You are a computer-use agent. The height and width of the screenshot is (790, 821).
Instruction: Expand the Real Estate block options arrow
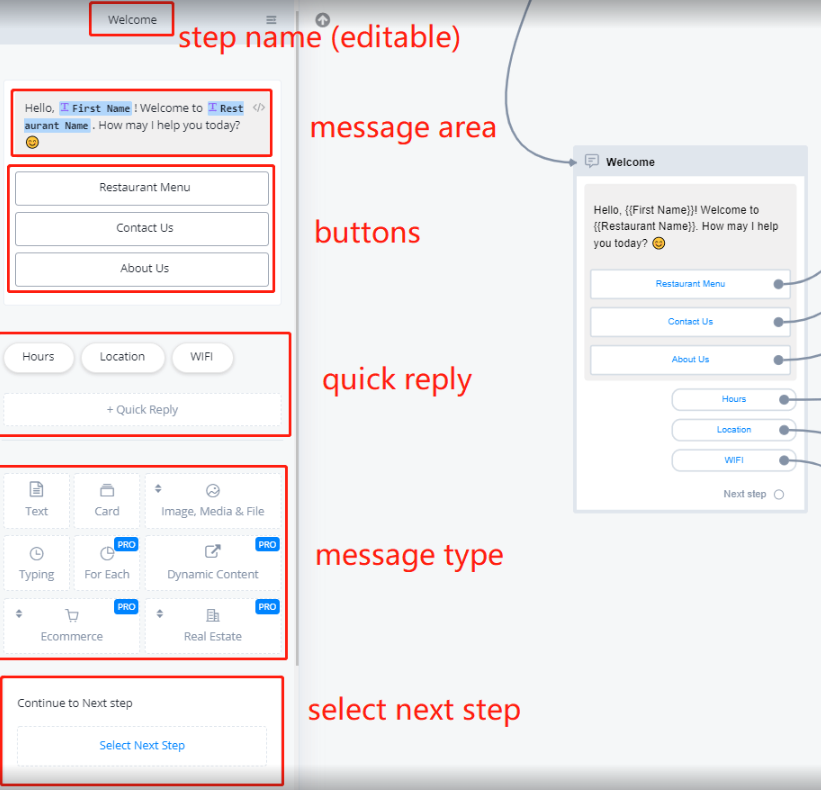click(x=158, y=613)
